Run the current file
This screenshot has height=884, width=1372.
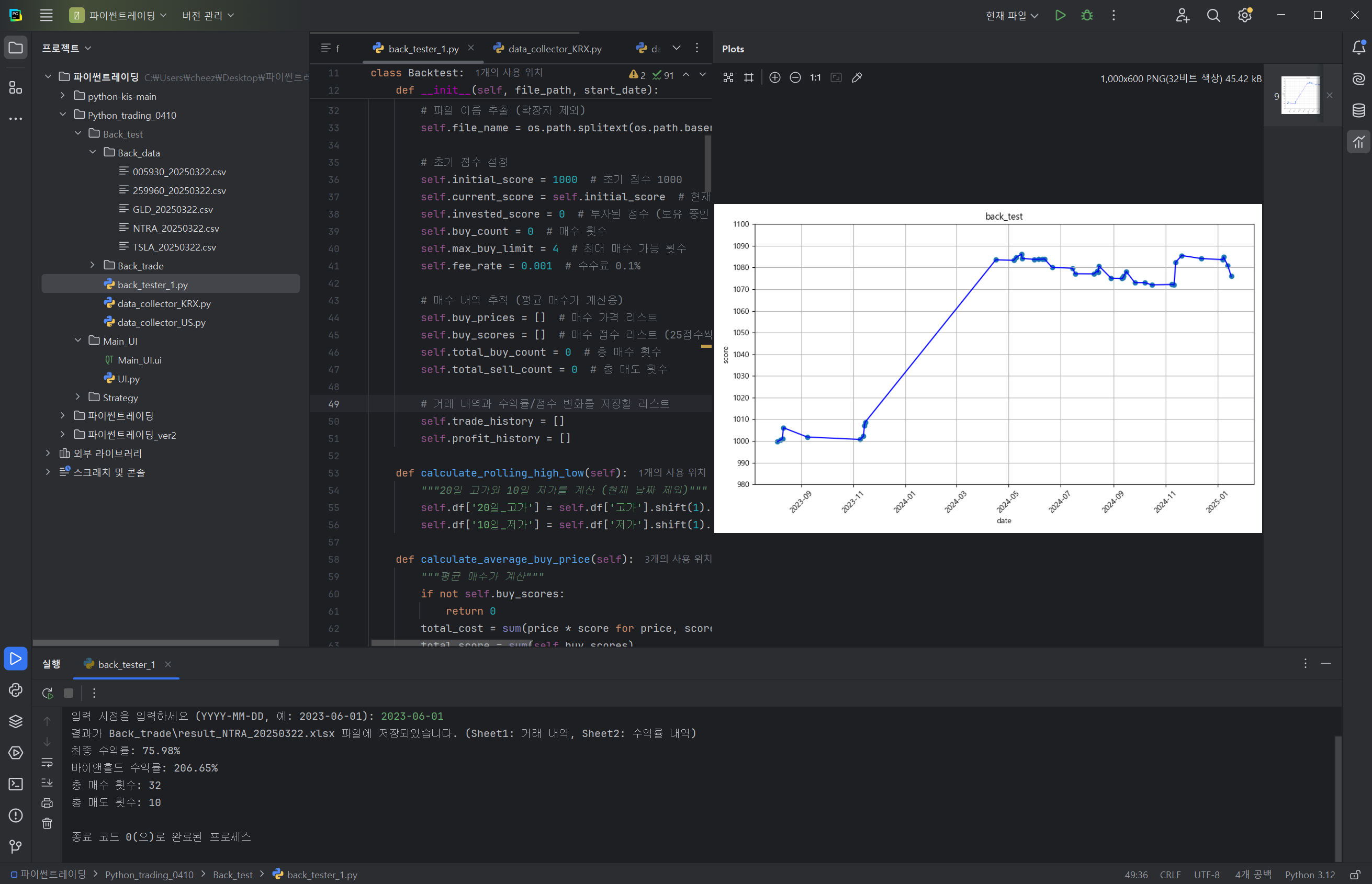1060,16
